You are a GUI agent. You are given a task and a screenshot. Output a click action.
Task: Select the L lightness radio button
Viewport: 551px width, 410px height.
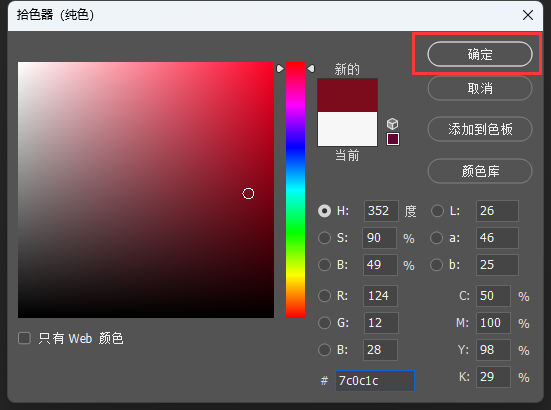coord(437,211)
